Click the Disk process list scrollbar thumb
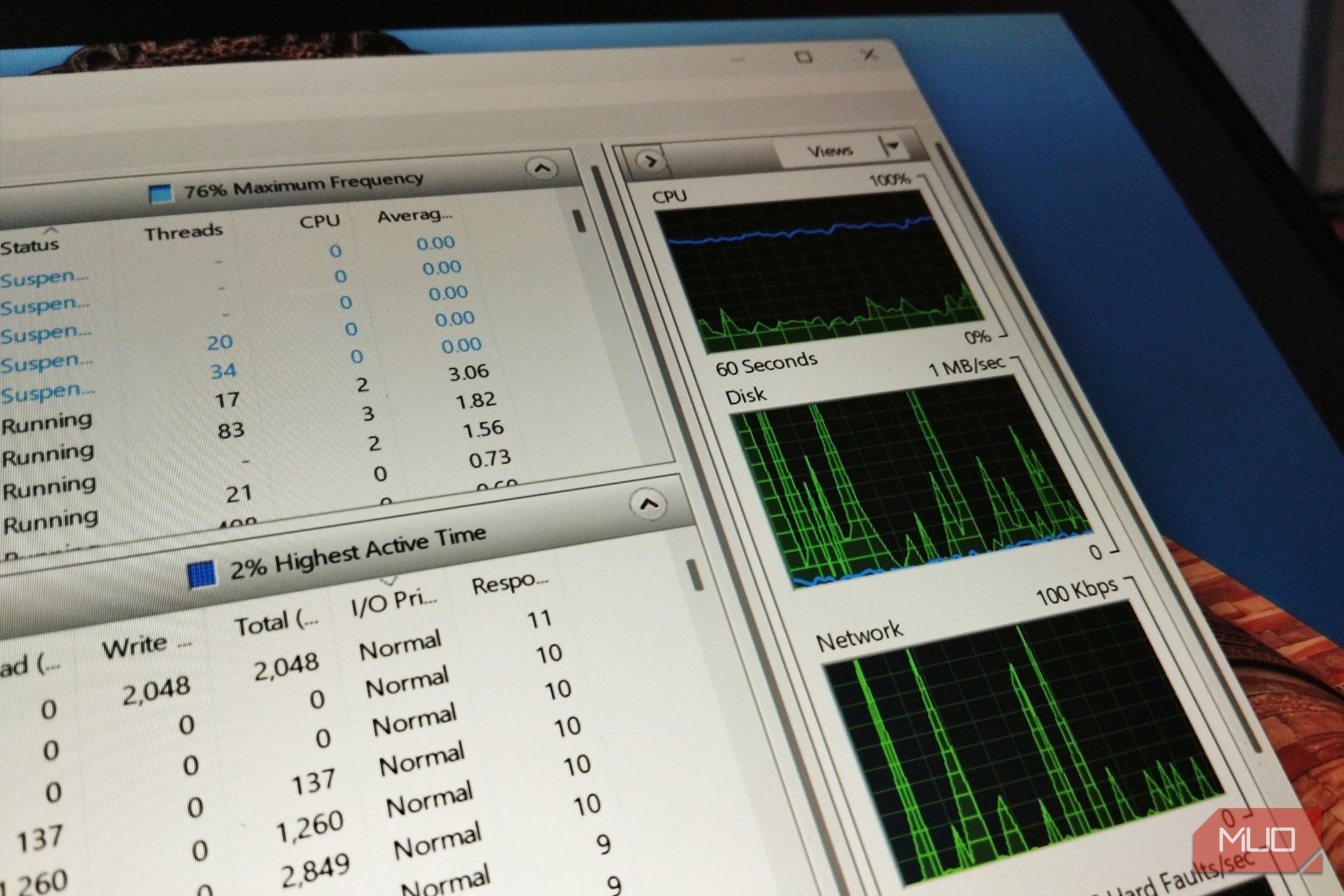This screenshot has width=1344, height=896. [694, 575]
